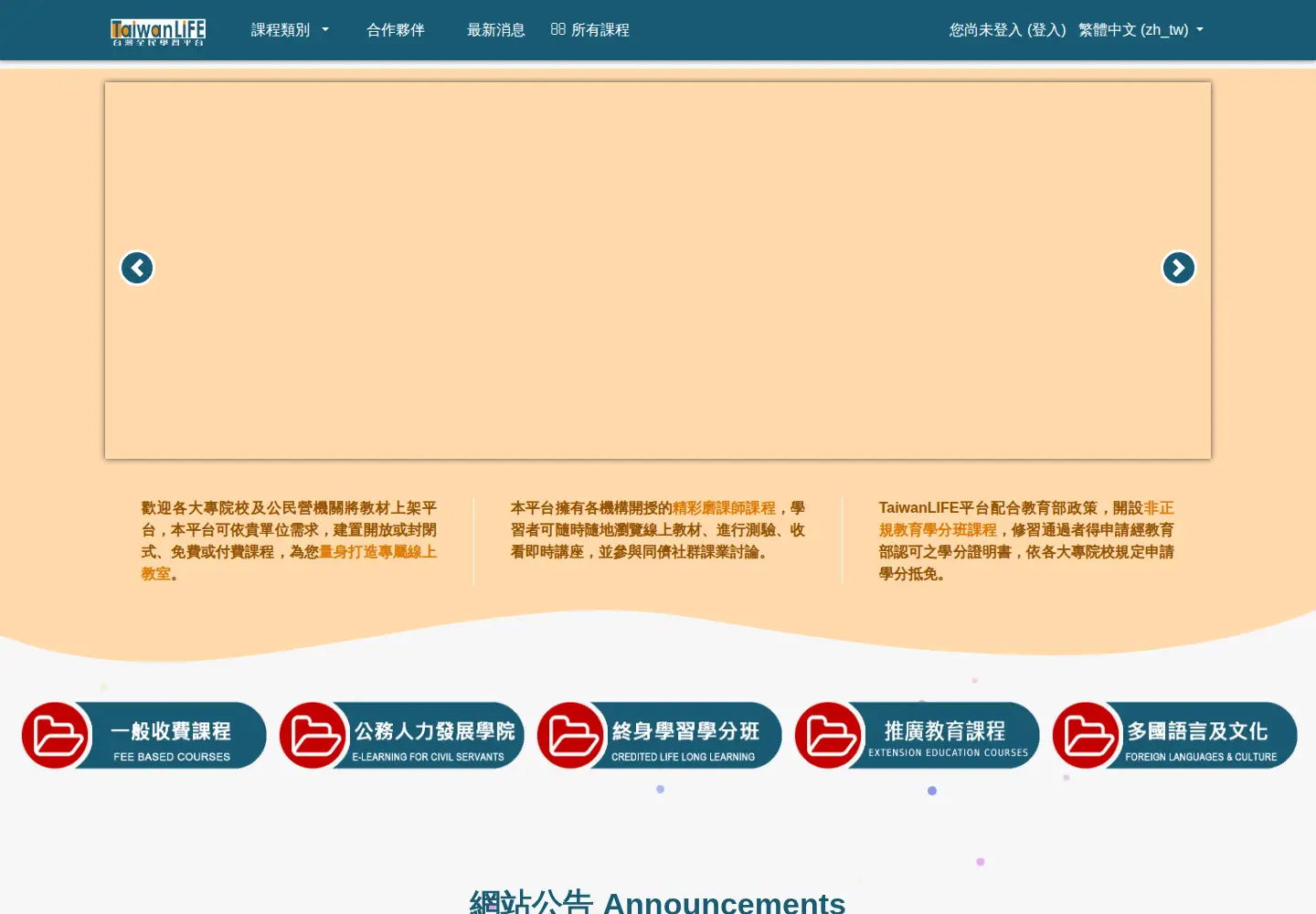Click the 登入 login link

1046,30
